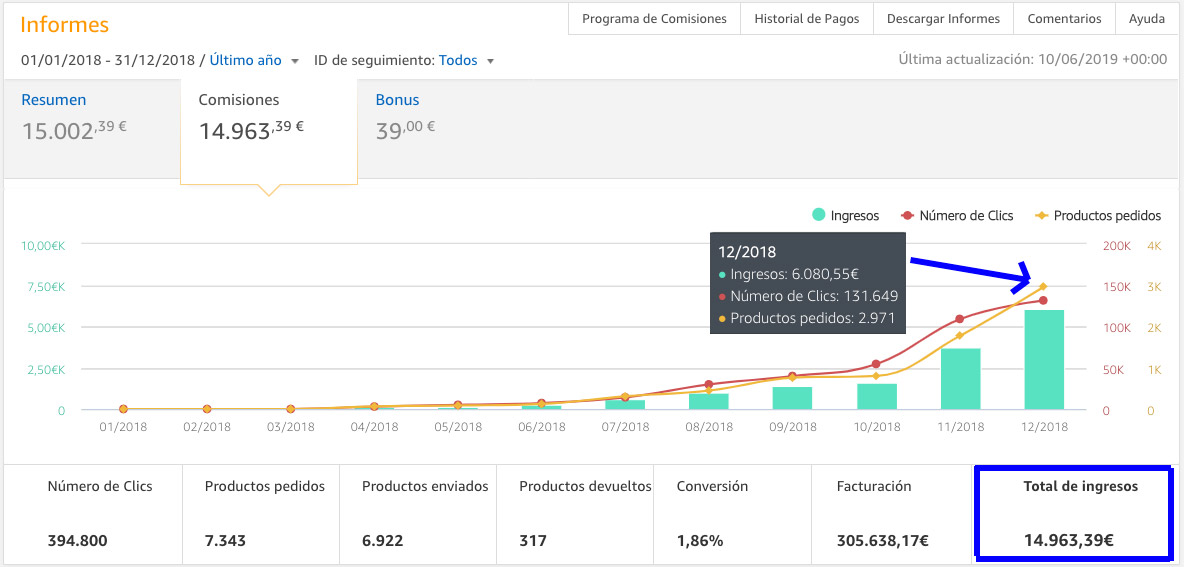This screenshot has height=567, width=1184.
Task: Click the 09/2018 income bar
Action: 793,398
